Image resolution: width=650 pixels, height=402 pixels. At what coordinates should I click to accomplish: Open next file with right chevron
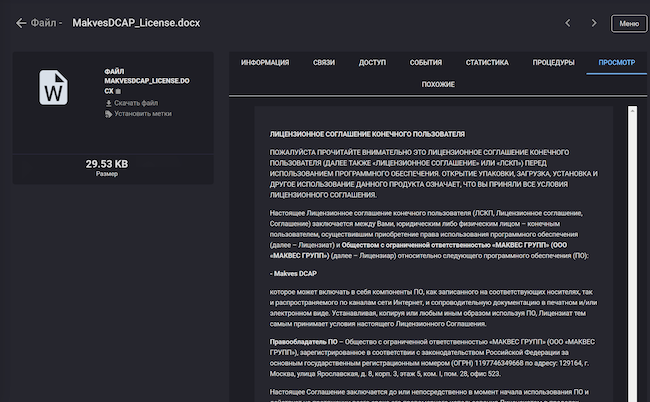click(594, 23)
